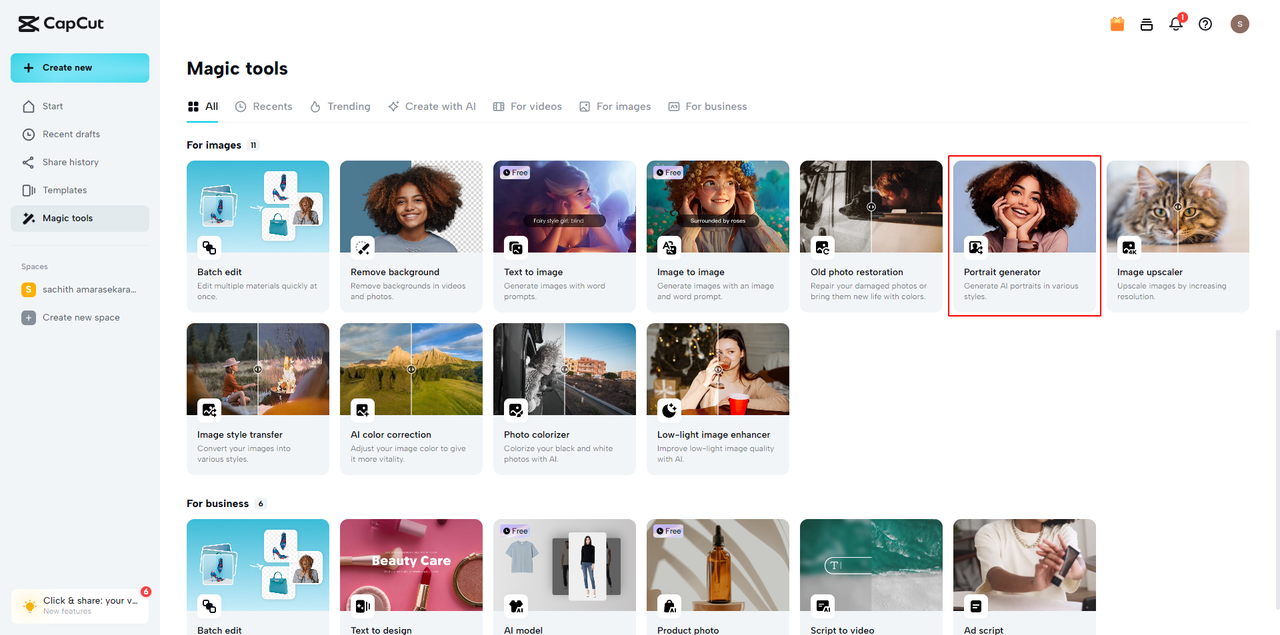Switch to For business tab
The height and width of the screenshot is (635, 1280).
coord(707,106)
